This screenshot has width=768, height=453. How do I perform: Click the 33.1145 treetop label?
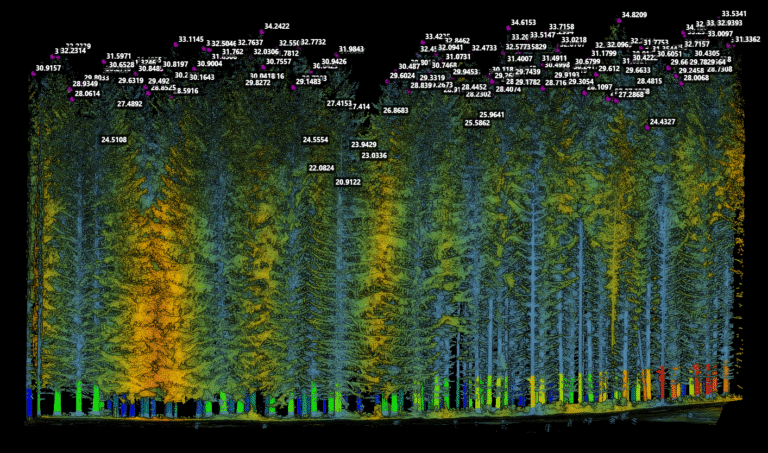point(191,39)
